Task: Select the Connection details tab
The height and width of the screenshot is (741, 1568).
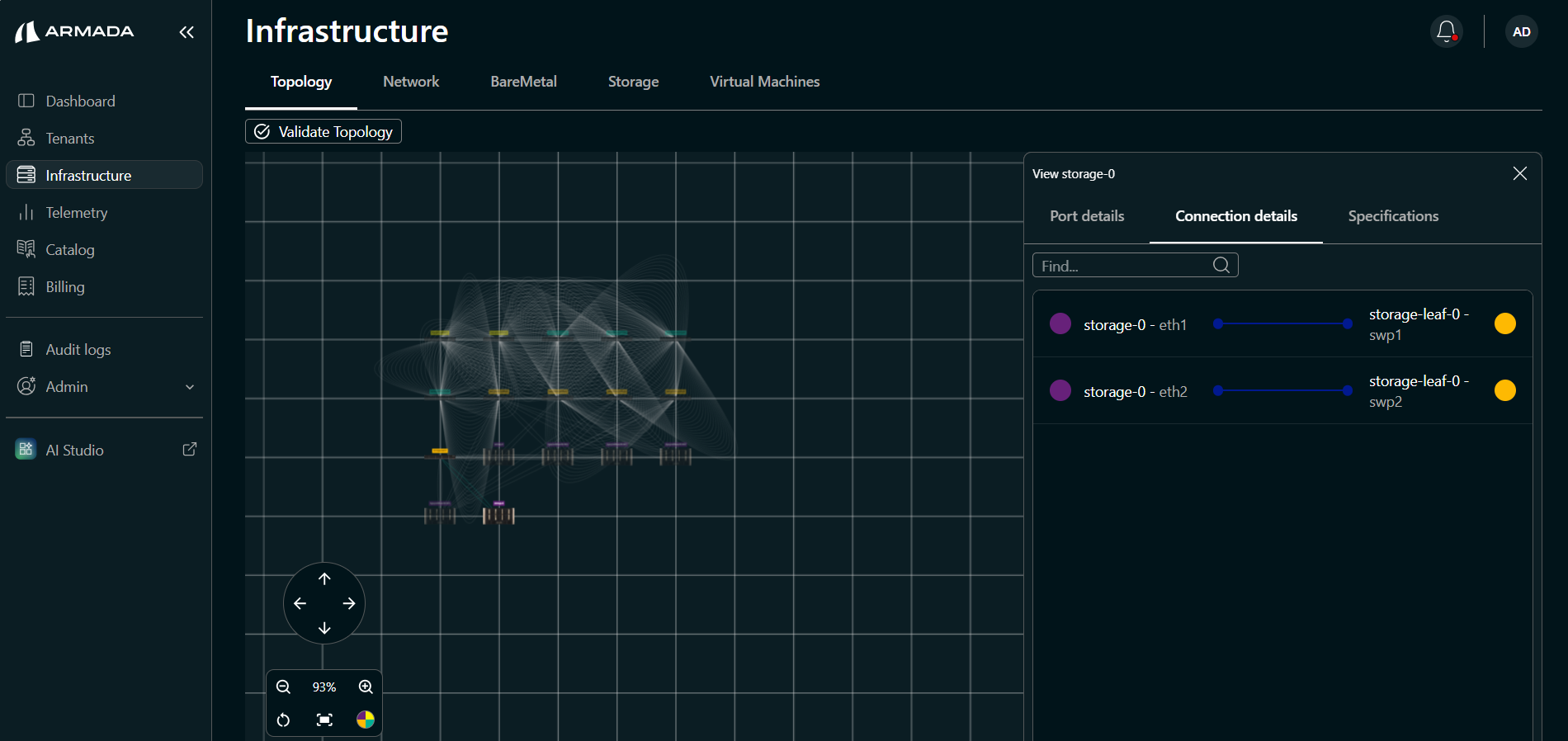Action: pos(1235,216)
